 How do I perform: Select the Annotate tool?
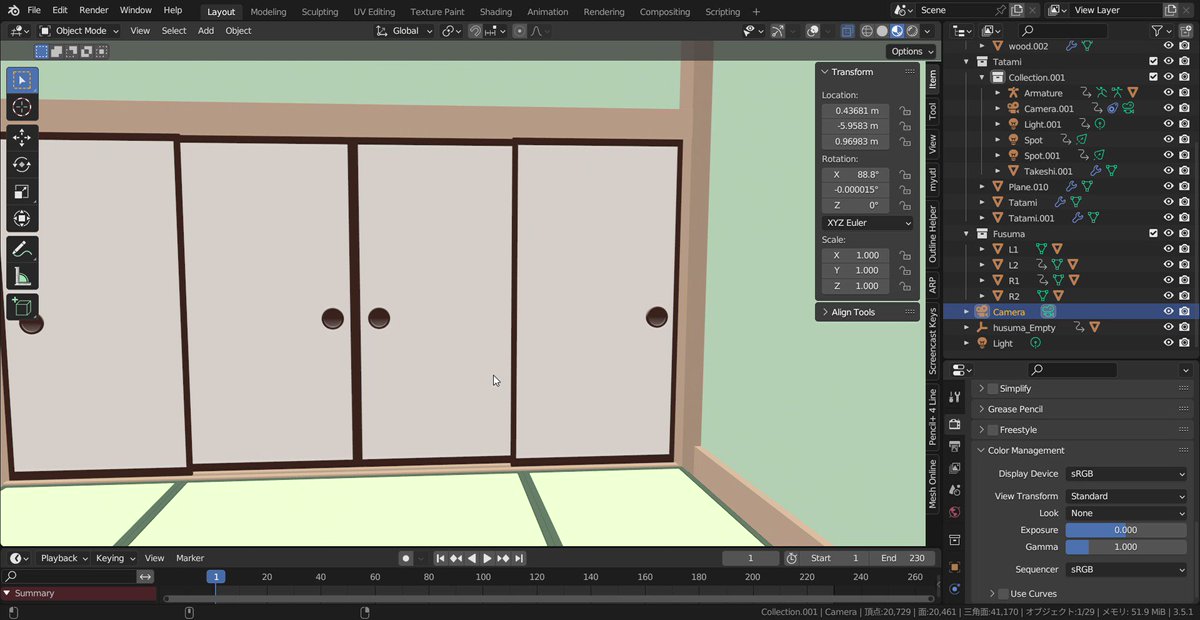[x=22, y=250]
